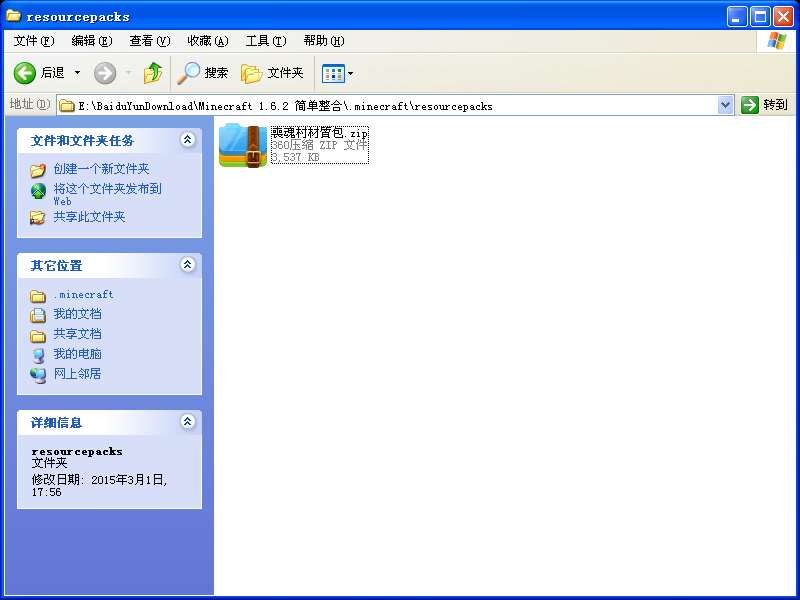Click the Windows flag logo
The image size is (800, 600).
(777, 41)
